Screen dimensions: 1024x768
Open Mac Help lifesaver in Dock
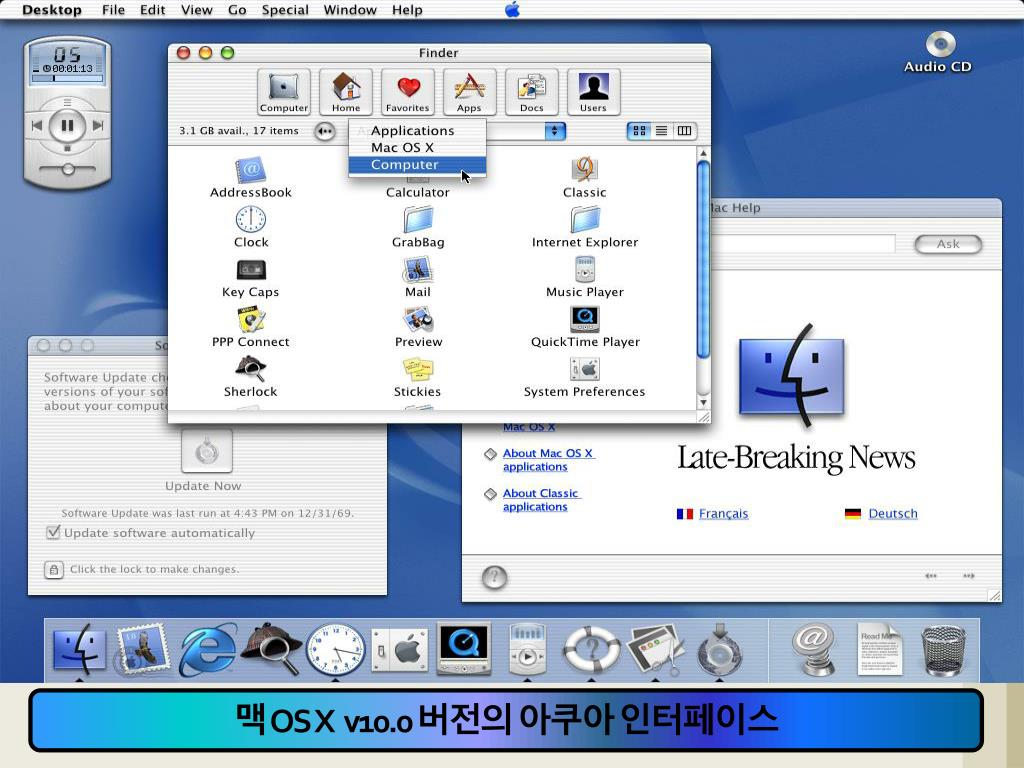tap(592, 649)
